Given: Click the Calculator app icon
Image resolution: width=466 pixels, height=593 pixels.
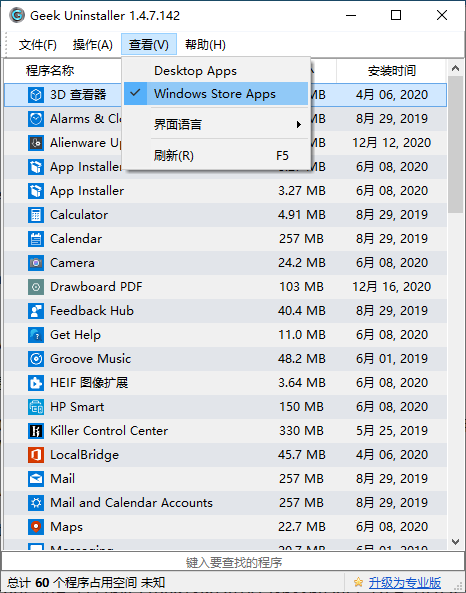Looking at the screenshot, I should [36, 215].
